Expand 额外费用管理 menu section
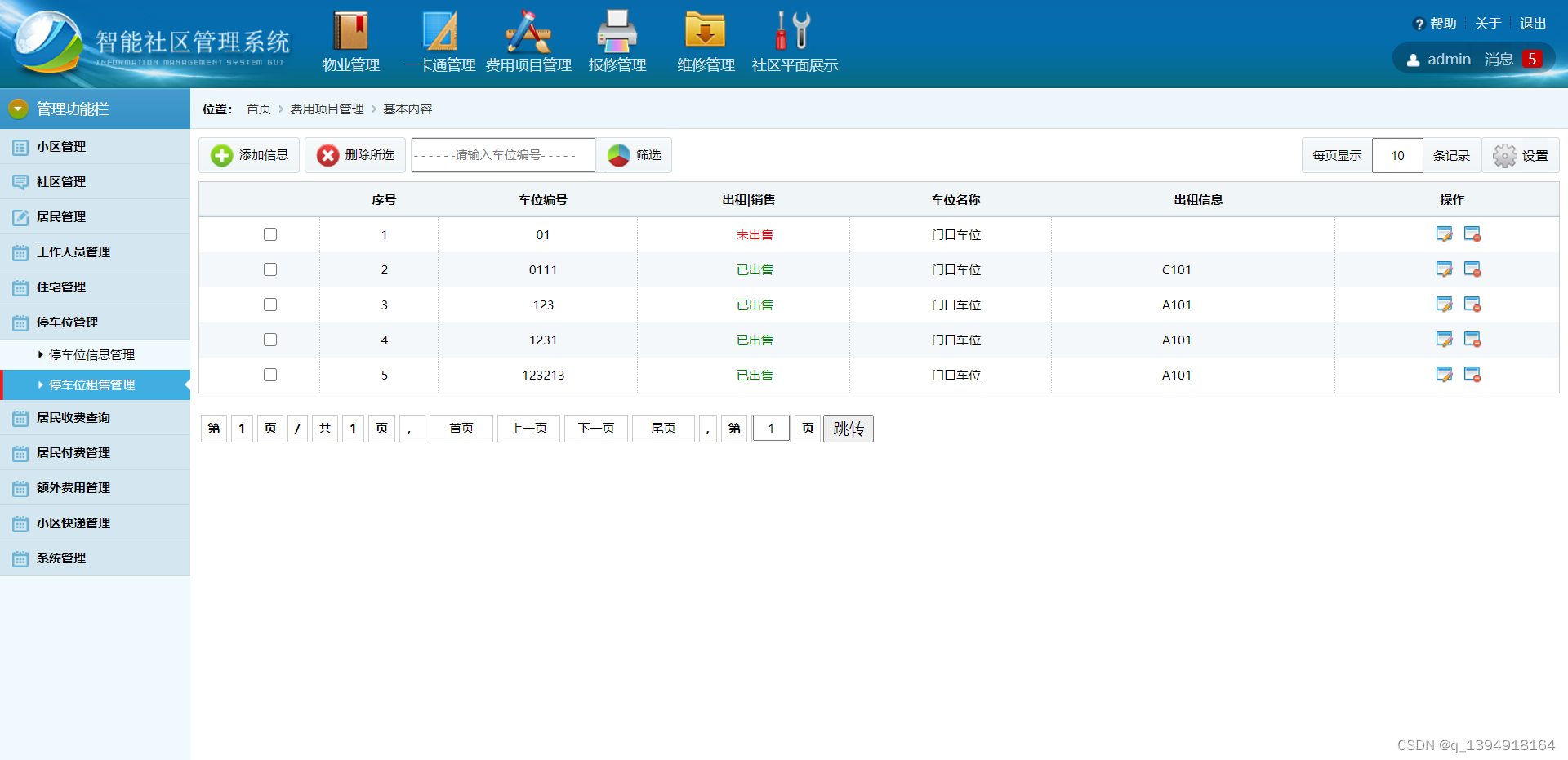This screenshot has width=1568, height=760. (x=95, y=488)
